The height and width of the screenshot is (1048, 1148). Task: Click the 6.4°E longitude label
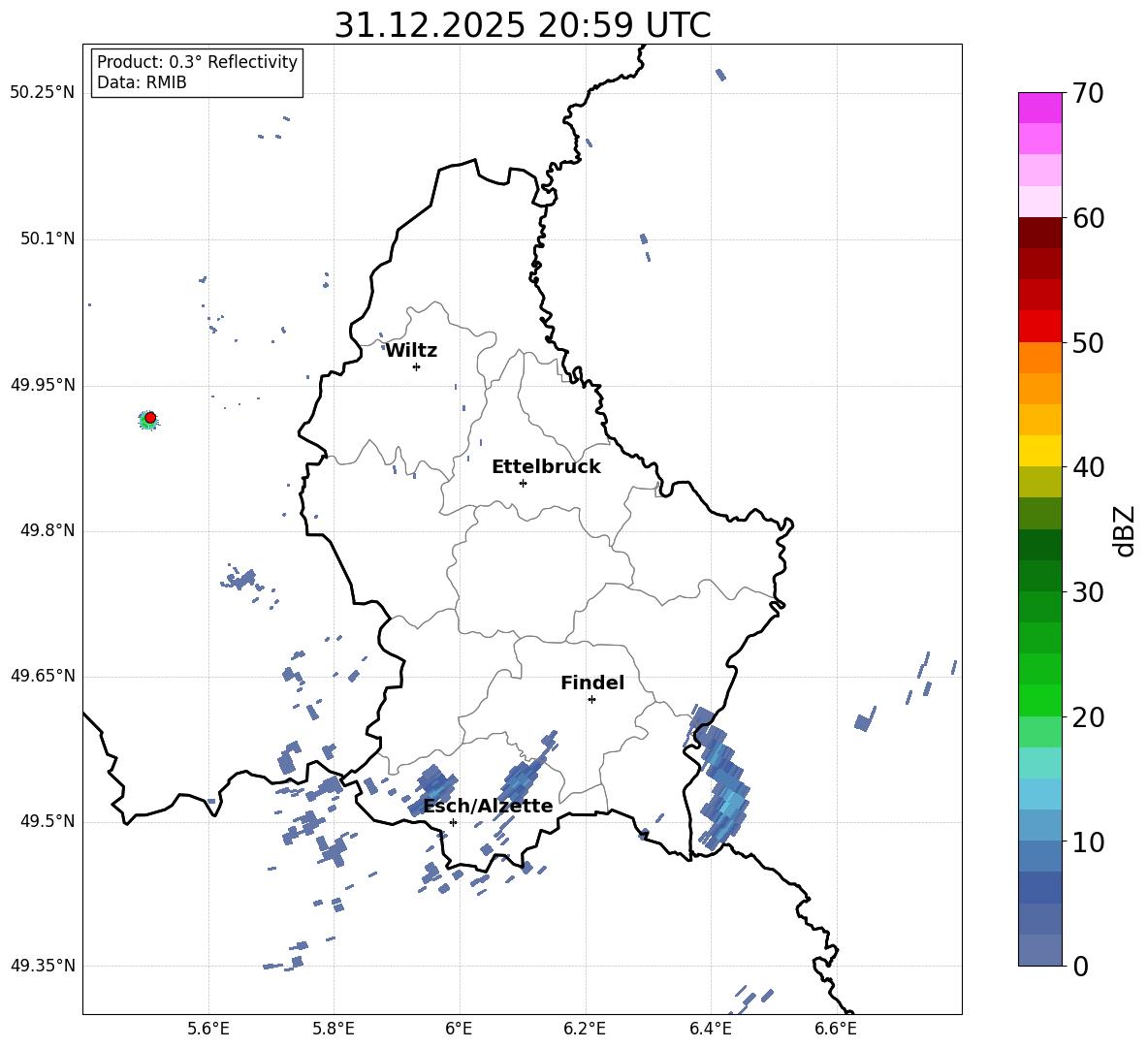click(710, 1029)
